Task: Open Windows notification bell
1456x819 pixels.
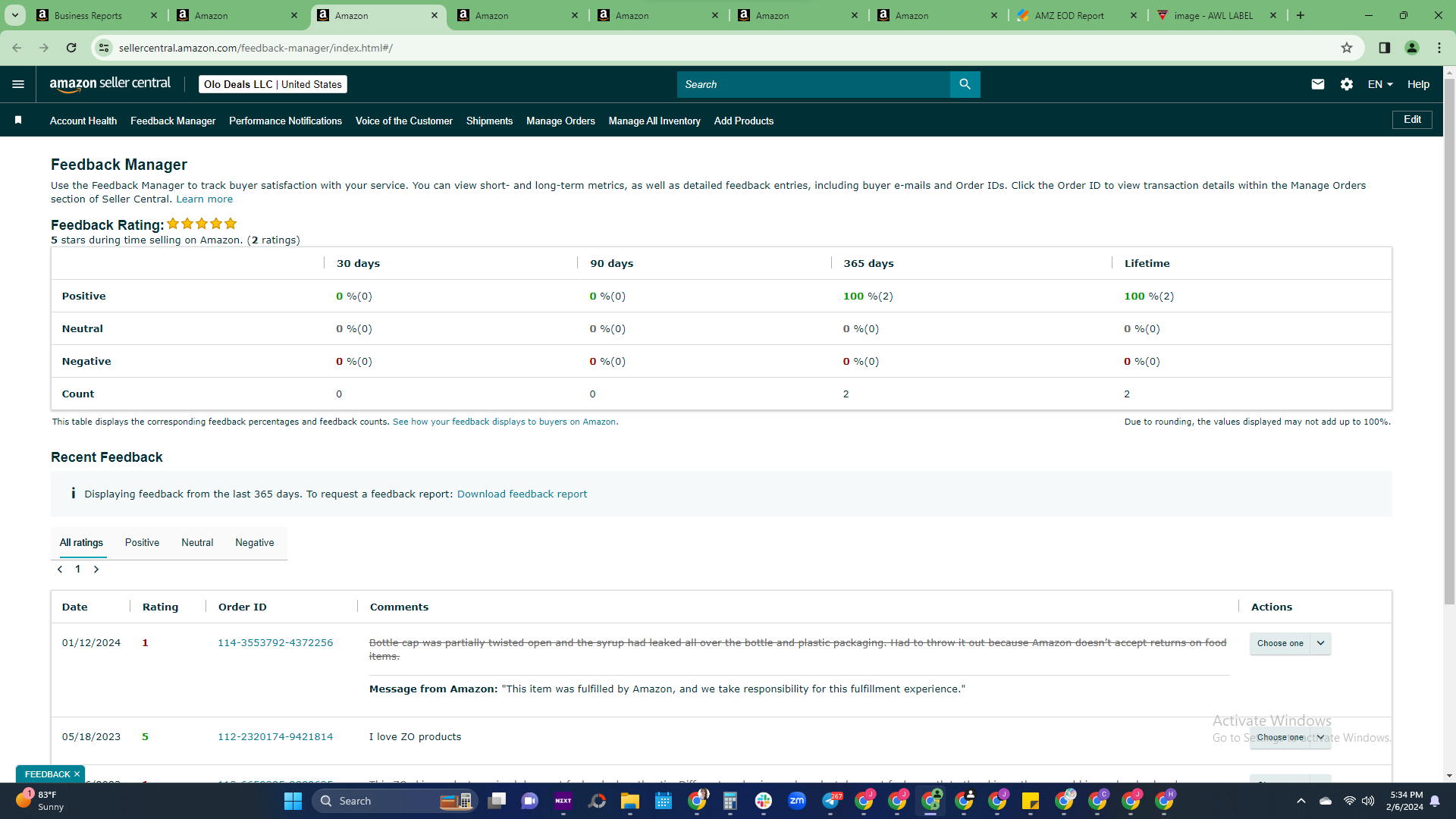Action: click(x=1436, y=801)
